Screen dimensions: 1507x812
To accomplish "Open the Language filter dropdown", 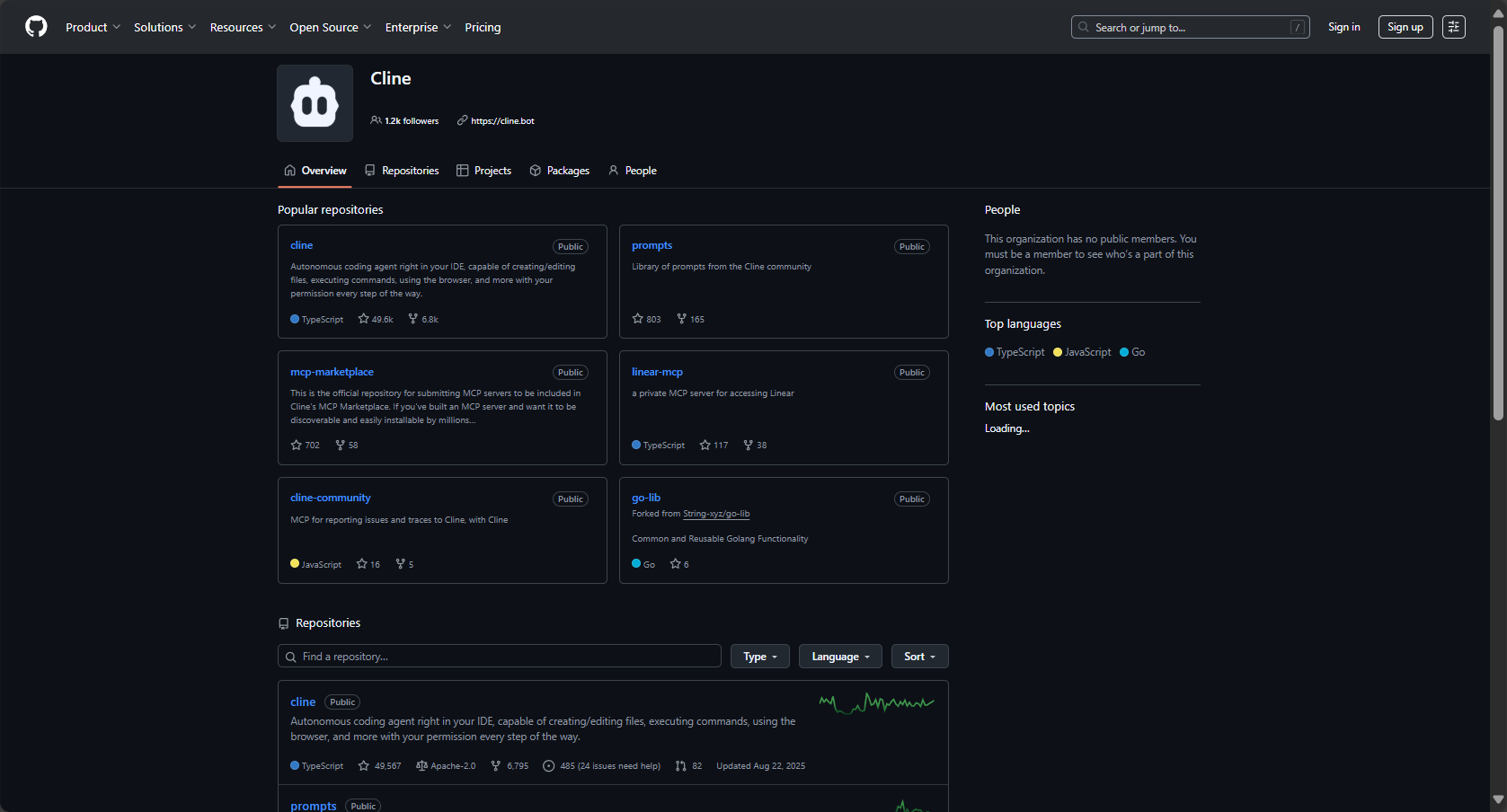I will click(x=840, y=657).
